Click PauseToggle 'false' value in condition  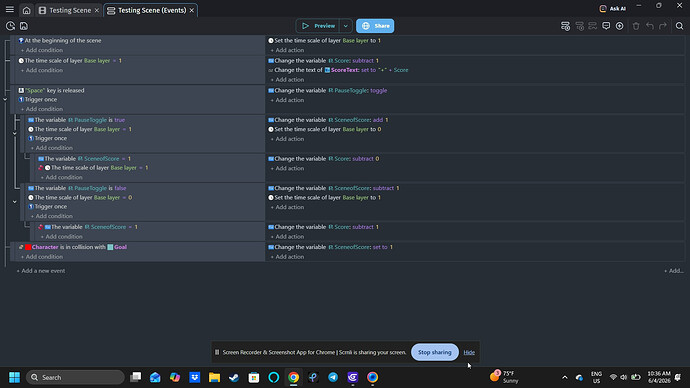click(x=120, y=188)
